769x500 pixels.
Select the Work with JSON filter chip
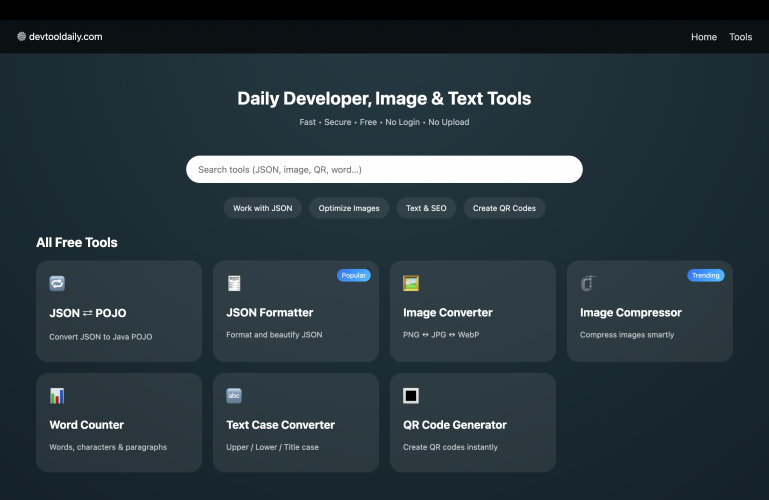263,208
